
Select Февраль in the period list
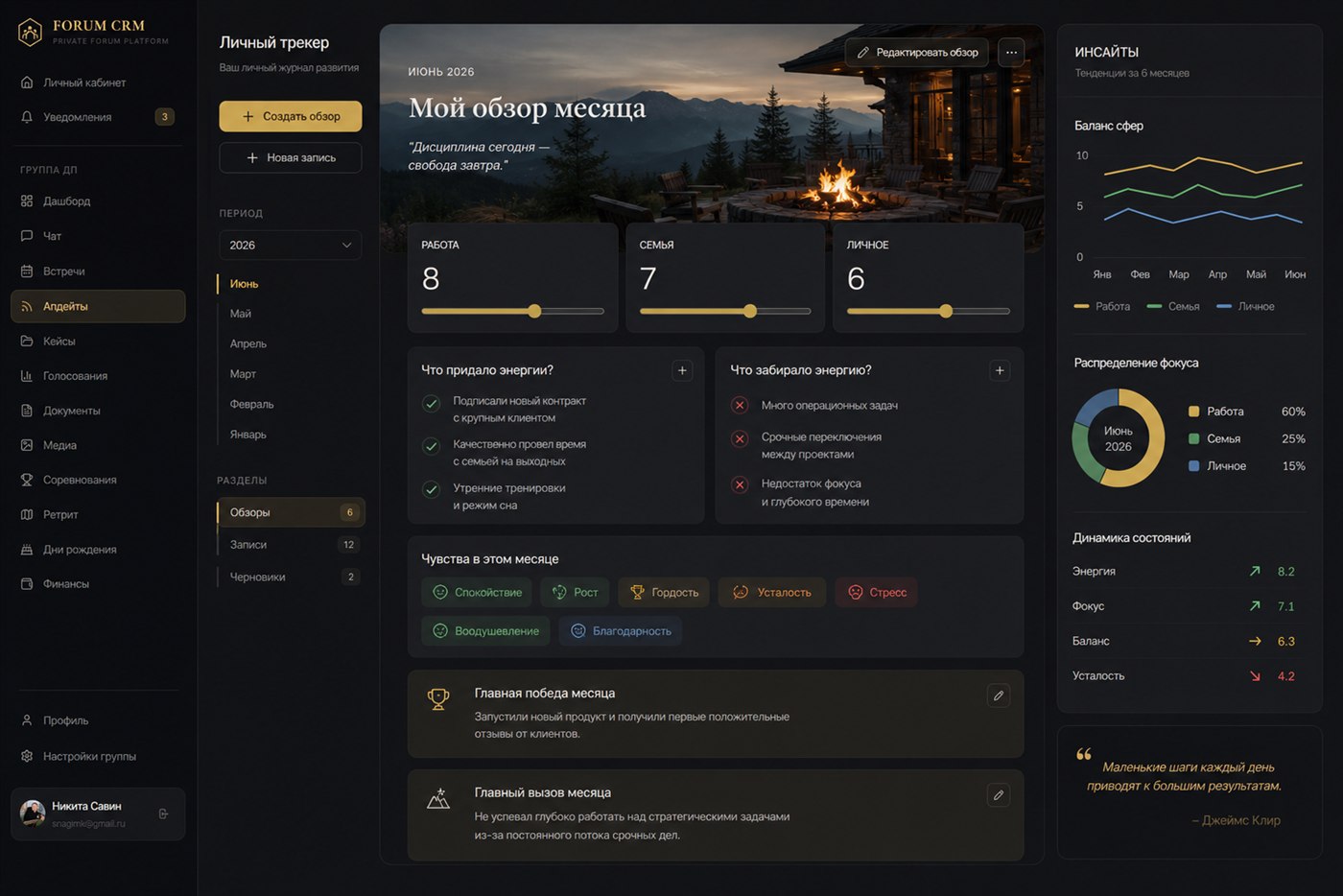tap(251, 405)
